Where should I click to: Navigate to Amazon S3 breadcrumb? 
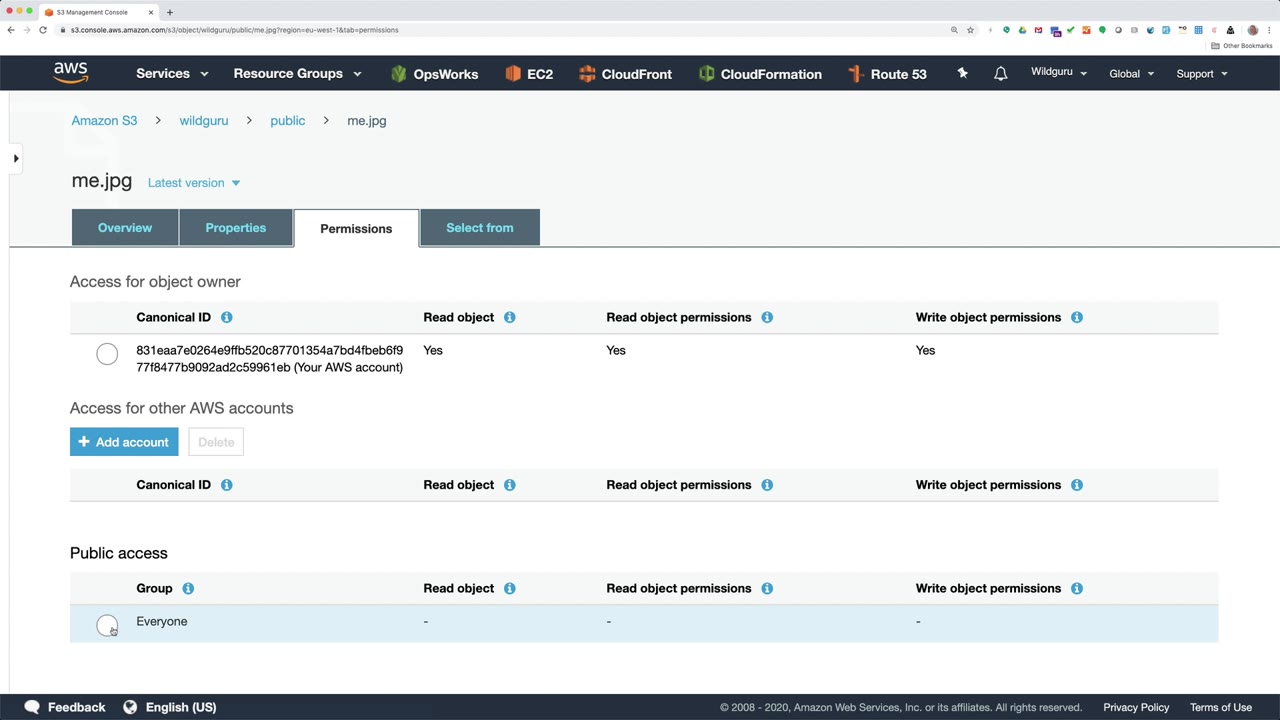(104, 121)
